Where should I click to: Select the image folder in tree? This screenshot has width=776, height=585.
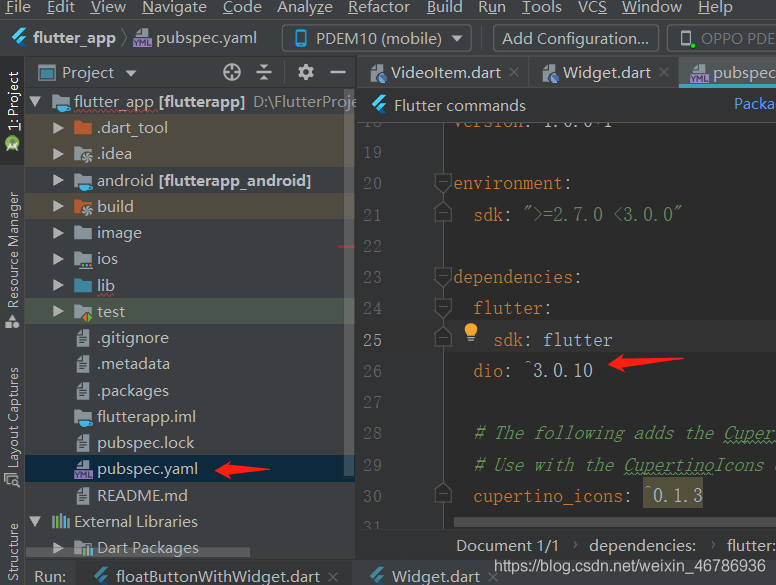(119, 233)
